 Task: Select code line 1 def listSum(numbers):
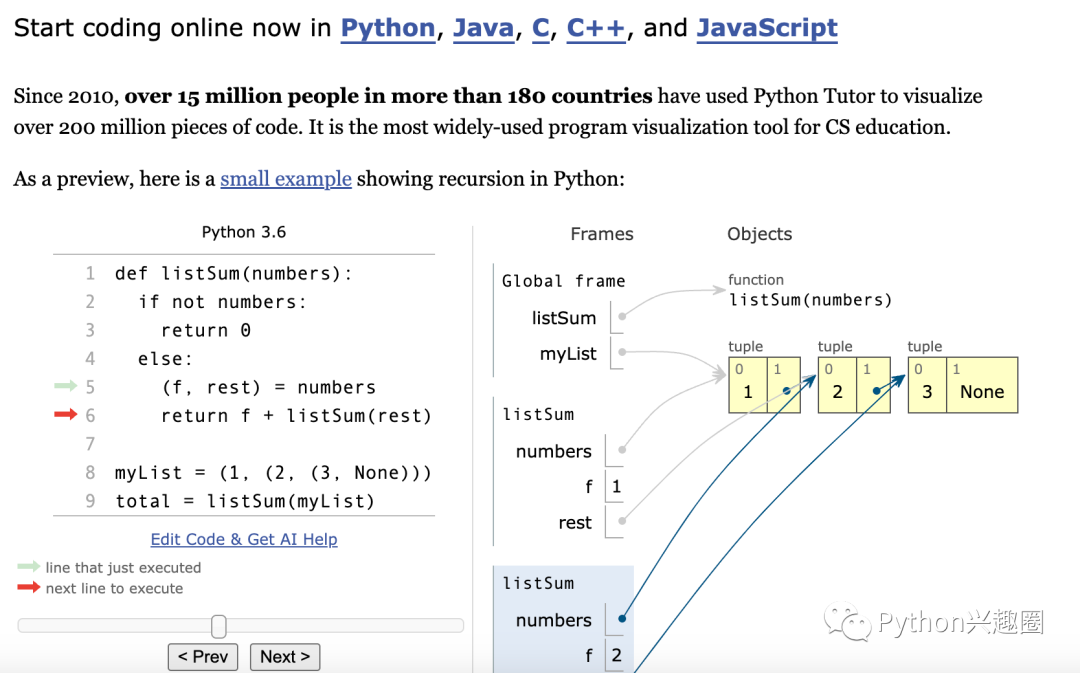coord(234,273)
